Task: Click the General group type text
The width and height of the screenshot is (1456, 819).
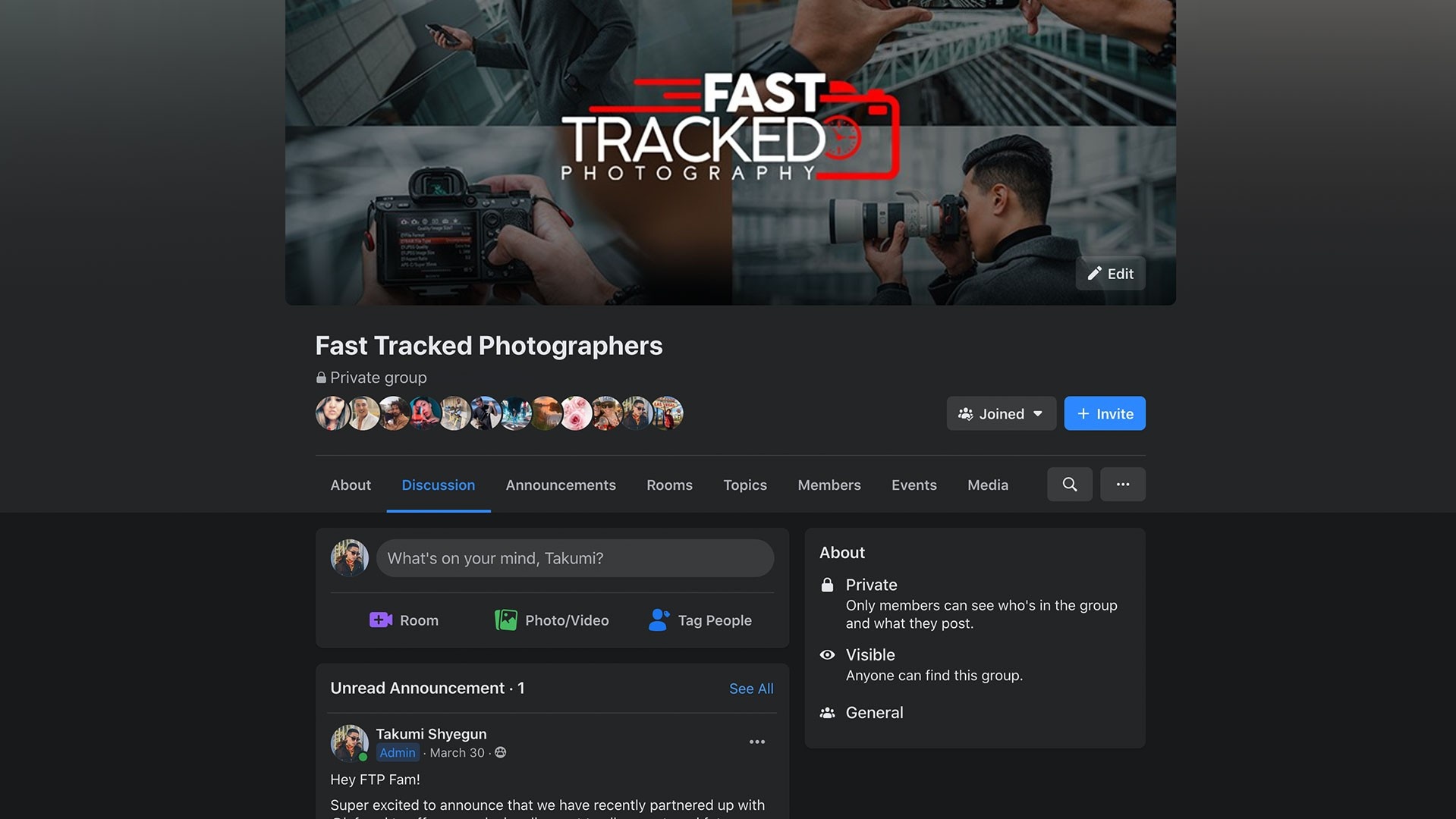Action: tap(874, 713)
